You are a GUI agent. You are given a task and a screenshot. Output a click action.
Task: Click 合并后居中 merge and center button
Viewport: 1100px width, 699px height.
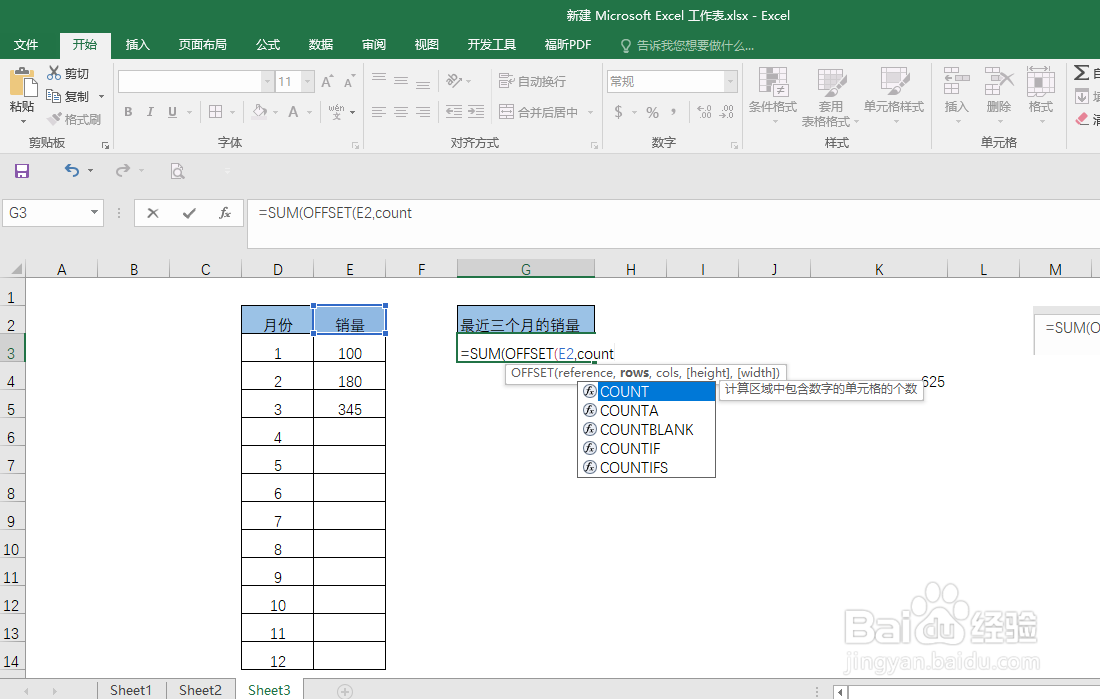pyautogui.click(x=539, y=112)
